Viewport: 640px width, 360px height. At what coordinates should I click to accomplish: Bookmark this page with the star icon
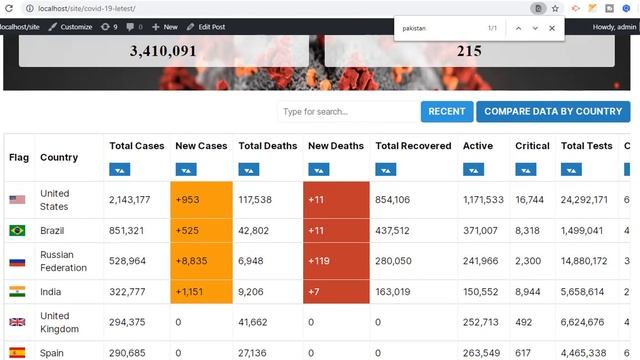(x=555, y=8)
